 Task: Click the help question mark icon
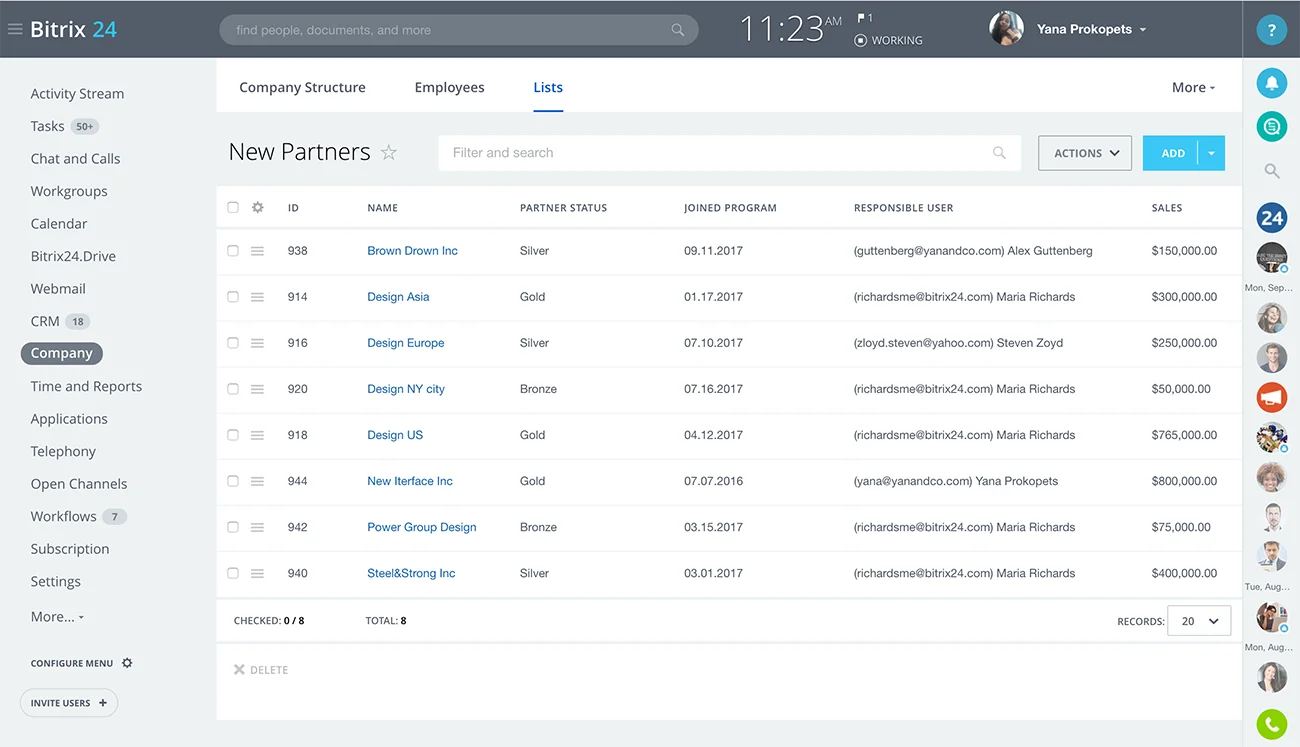click(x=1271, y=30)
